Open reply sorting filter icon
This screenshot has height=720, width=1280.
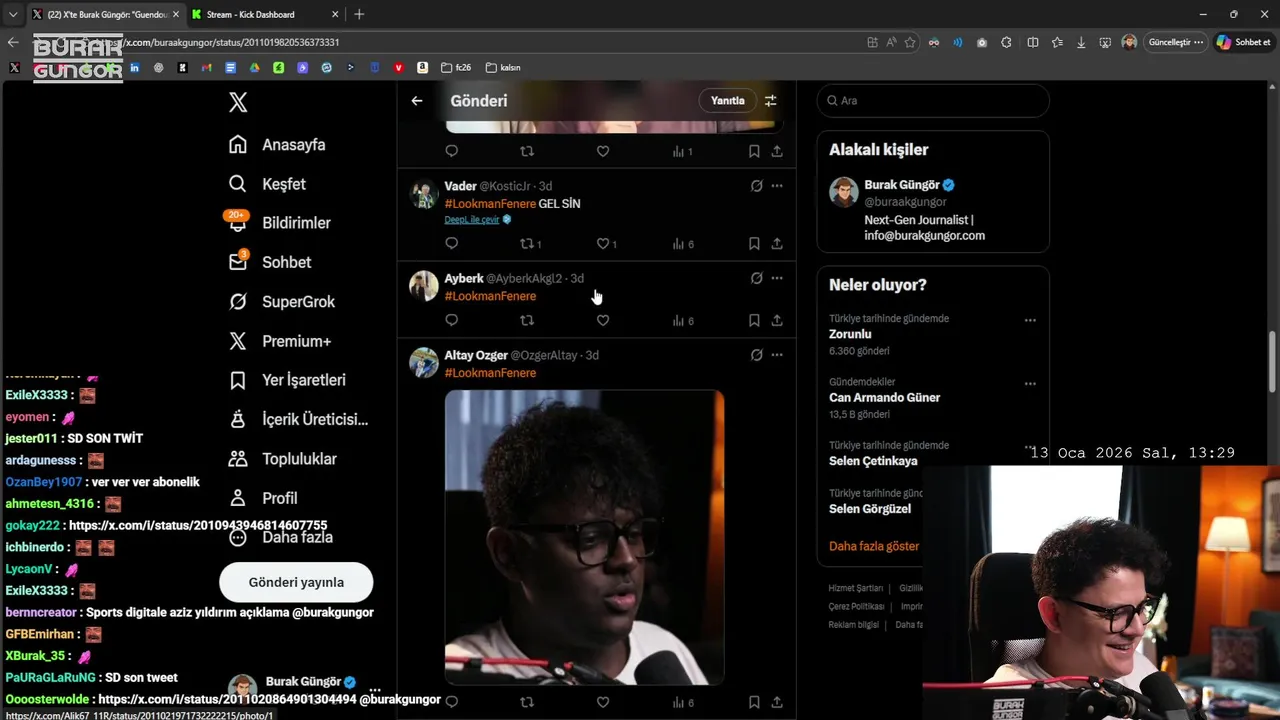pos(771,101)
